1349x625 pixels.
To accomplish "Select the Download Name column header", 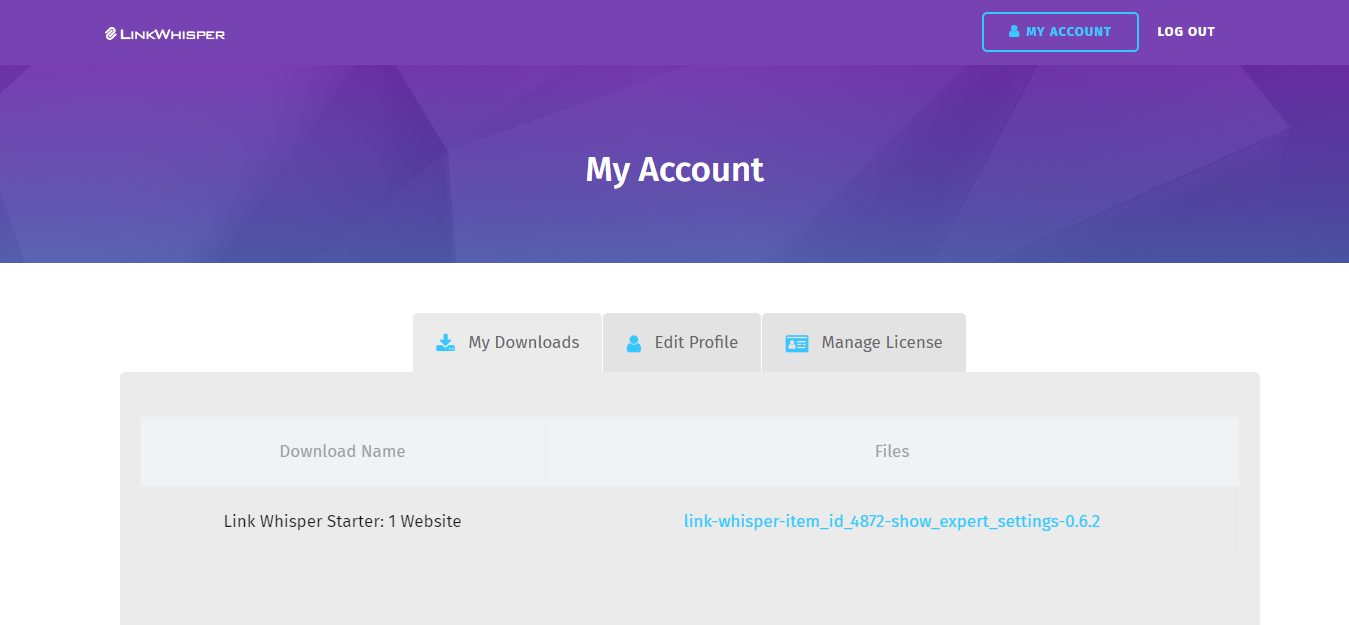I will tap(342, 451).
